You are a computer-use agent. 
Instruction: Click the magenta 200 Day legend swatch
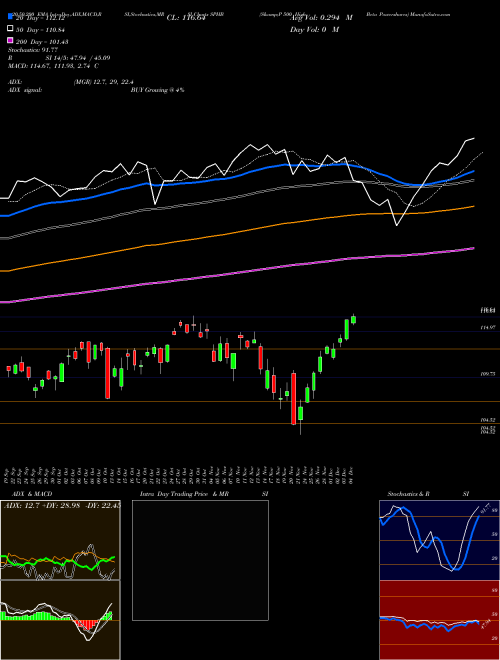[10, 41]
